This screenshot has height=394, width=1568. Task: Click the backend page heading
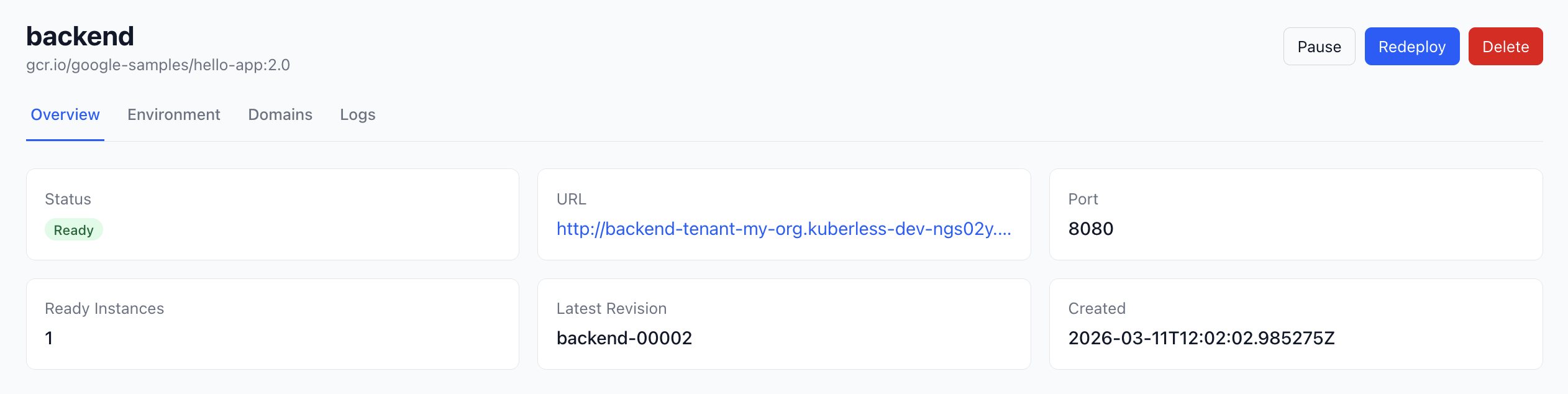80,36
